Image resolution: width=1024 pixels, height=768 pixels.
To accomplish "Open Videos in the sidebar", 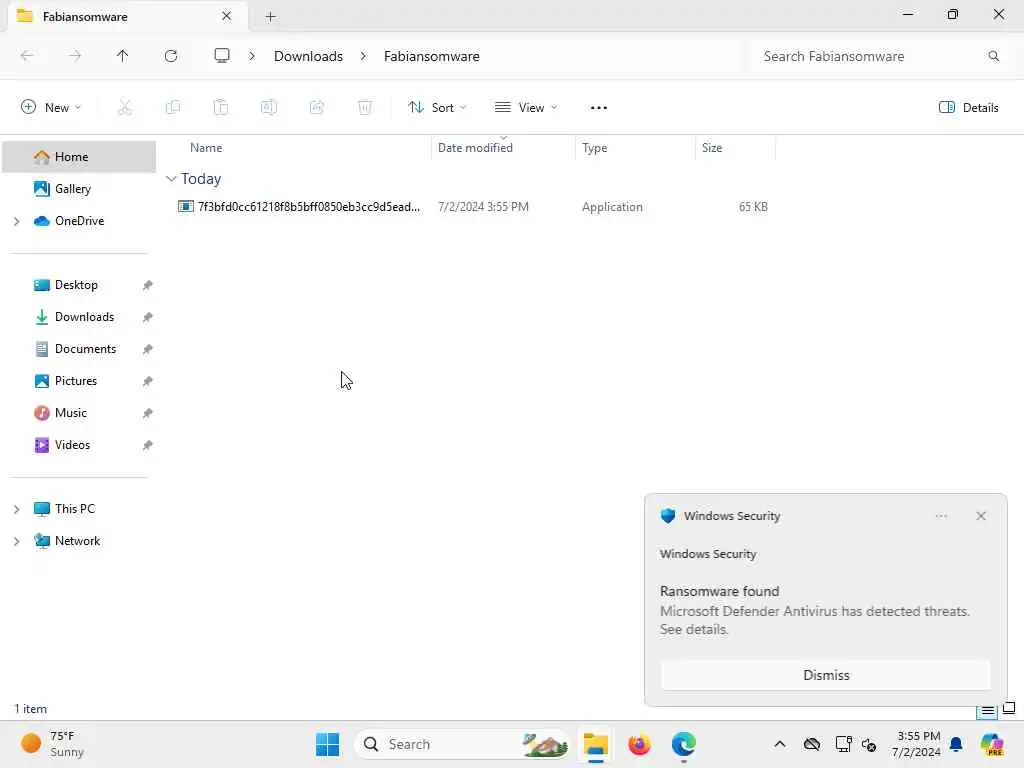I will pos(72,445).
